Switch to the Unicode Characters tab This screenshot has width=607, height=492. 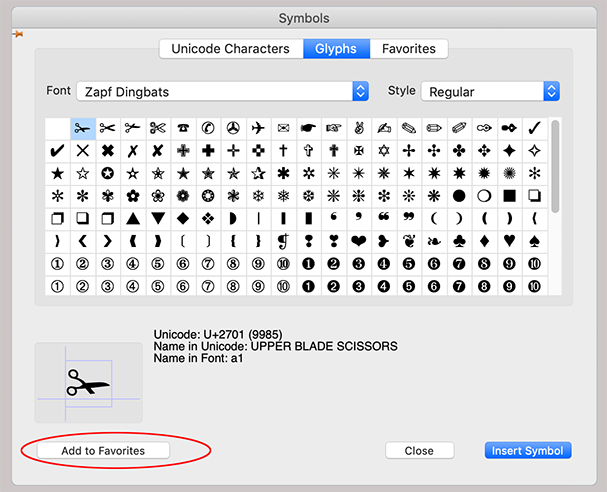click(x=231, y=49)
